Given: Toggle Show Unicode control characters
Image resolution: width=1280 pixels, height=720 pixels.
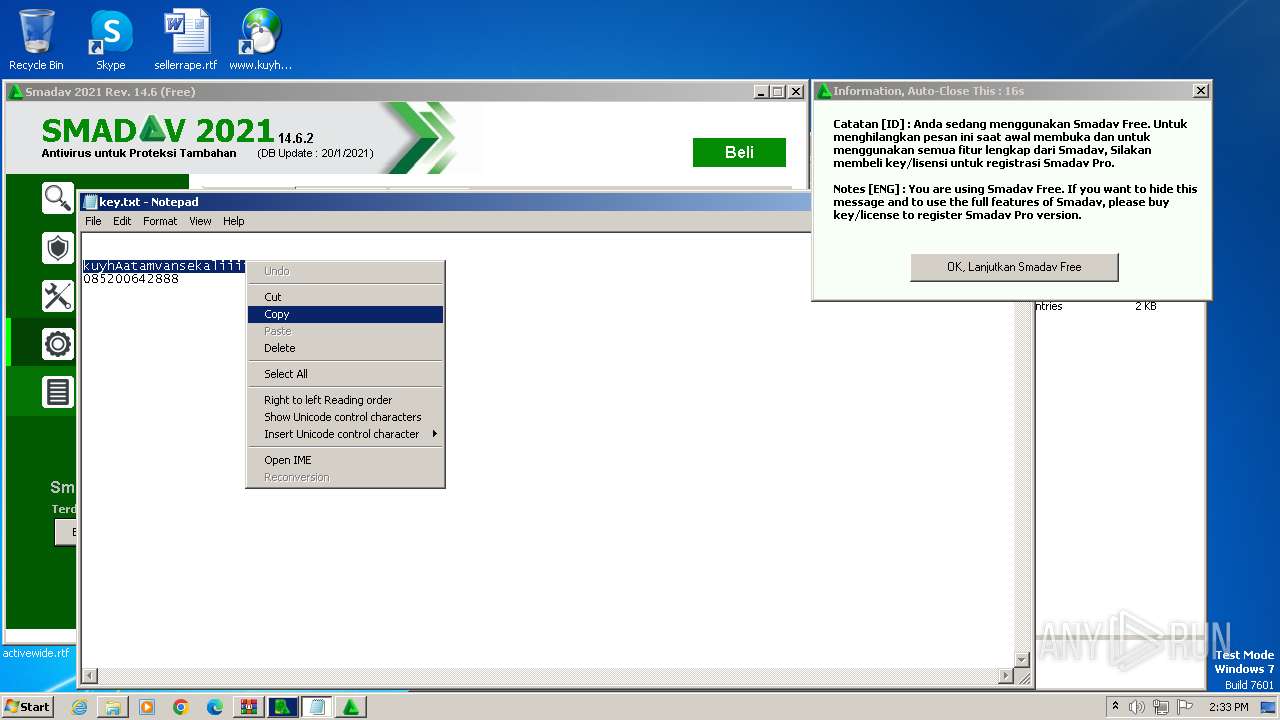Looking at the screenshot, I should pyautogui.click(x=345, y=417).
